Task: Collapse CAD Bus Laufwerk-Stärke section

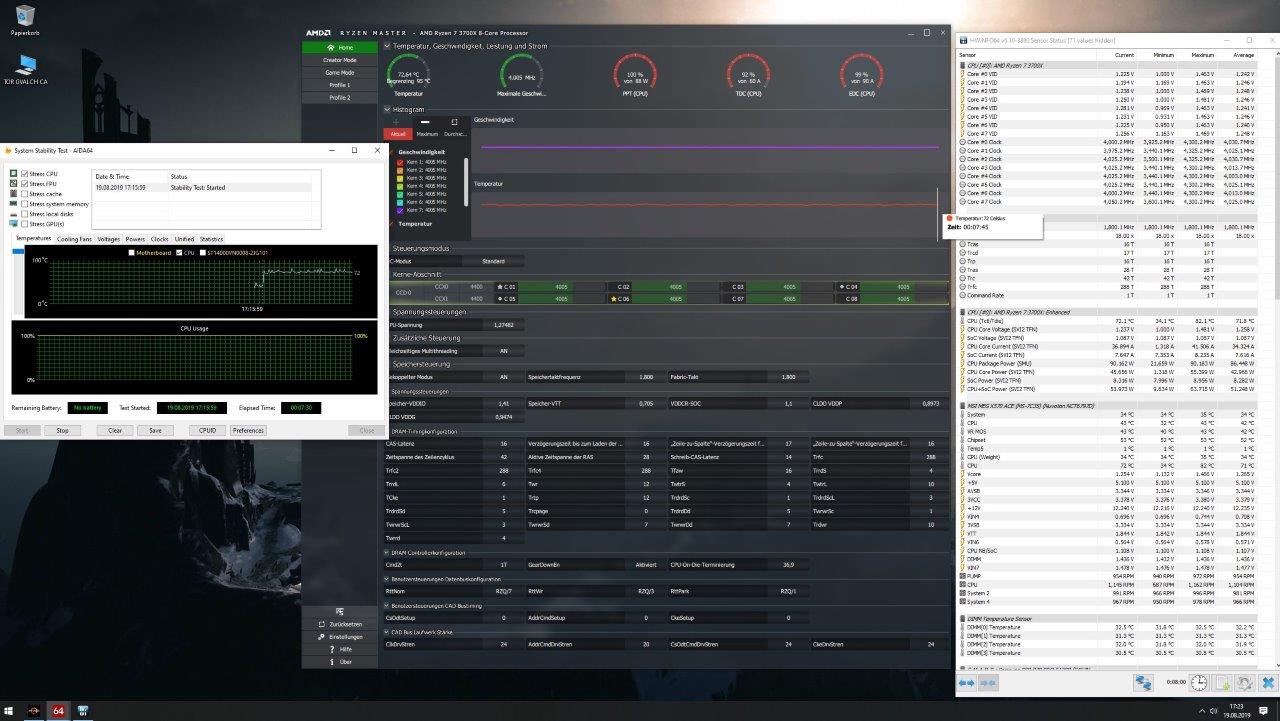Action: [x=387, y=632]
